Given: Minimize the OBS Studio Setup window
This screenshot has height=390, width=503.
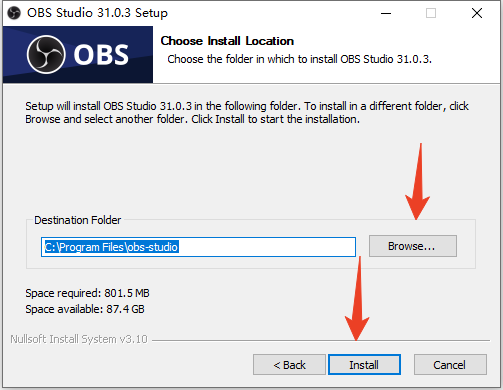Looking at the screenshot, I should (x=386, y=13).
